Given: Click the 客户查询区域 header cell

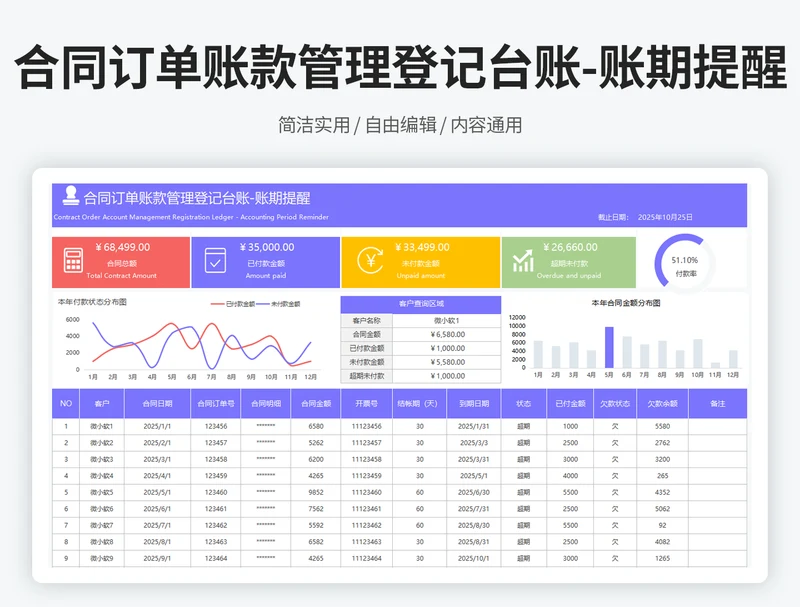Looking at the screenshot, I should pyautogui.click(x=421, y=304).
